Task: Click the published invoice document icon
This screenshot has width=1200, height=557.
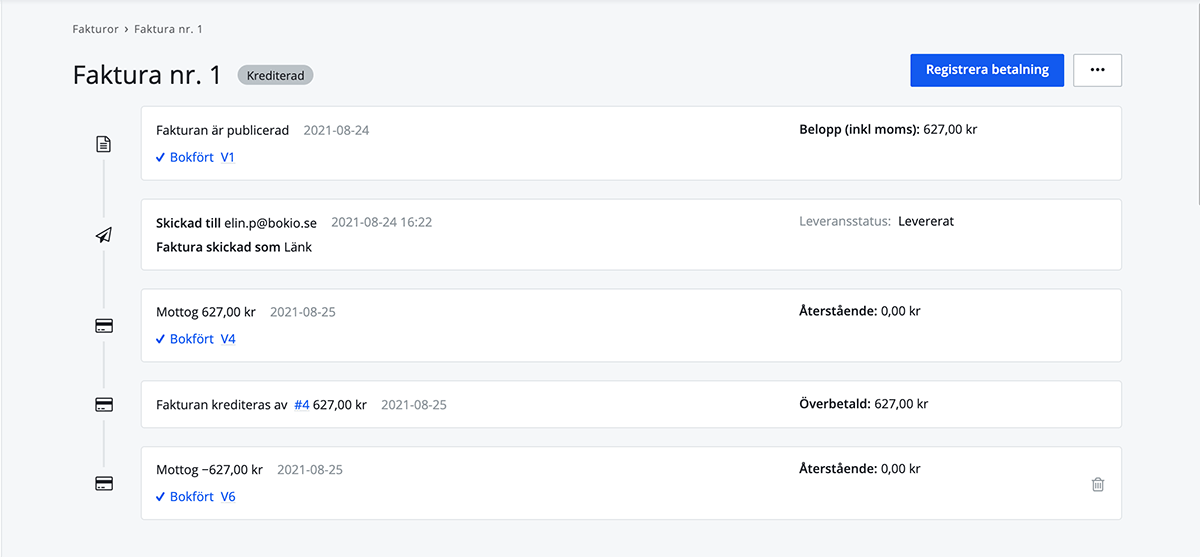Action: (103, 144)
